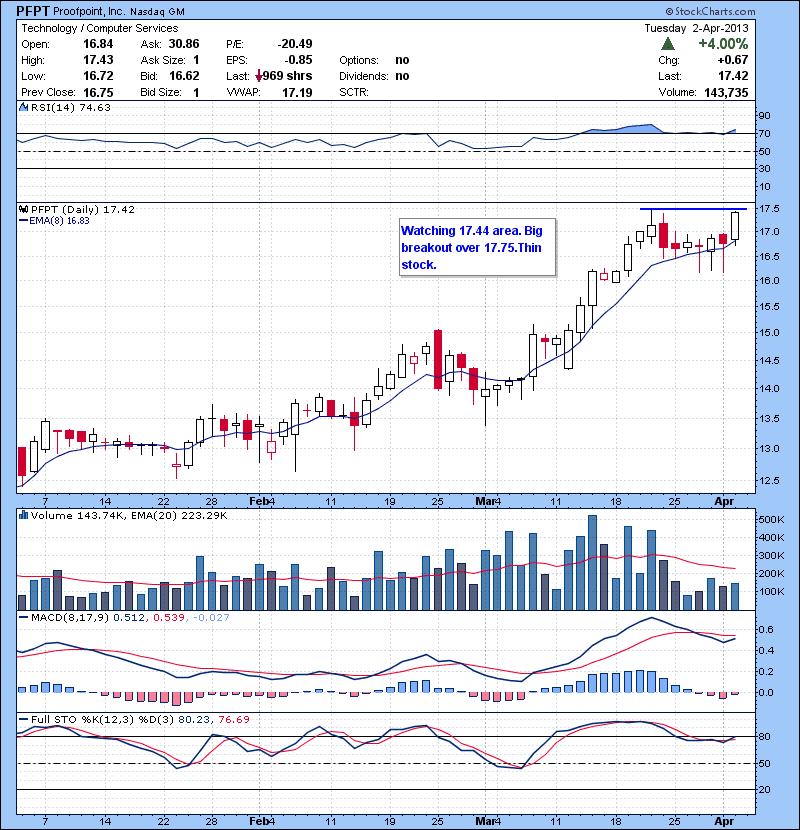Click the stochastic 80 axis label
This screenshot has height=830, width=800.
pos(765,736)
